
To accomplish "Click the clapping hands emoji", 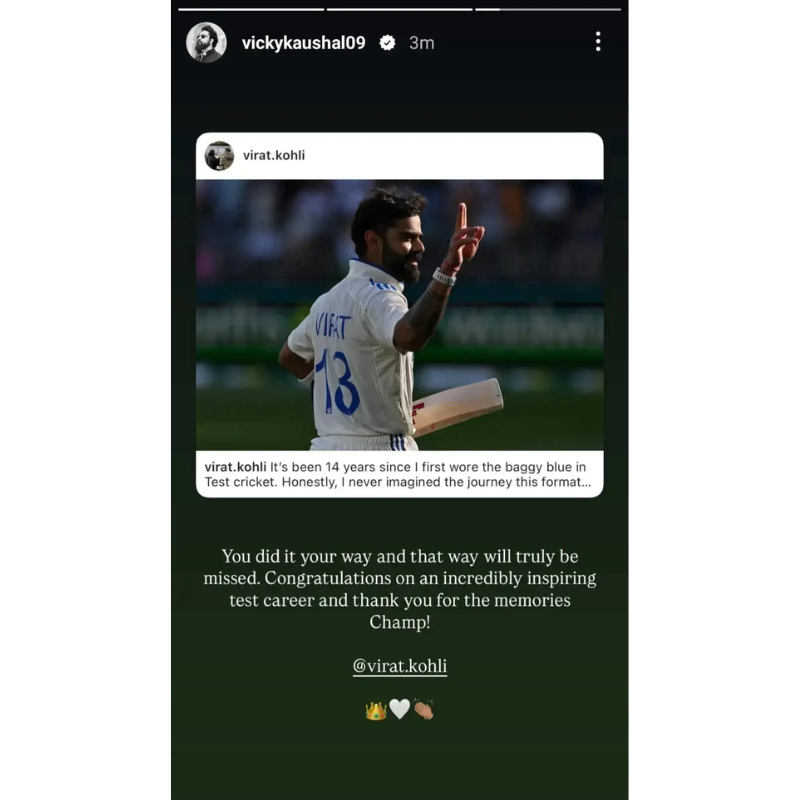I will click(423, 709).
